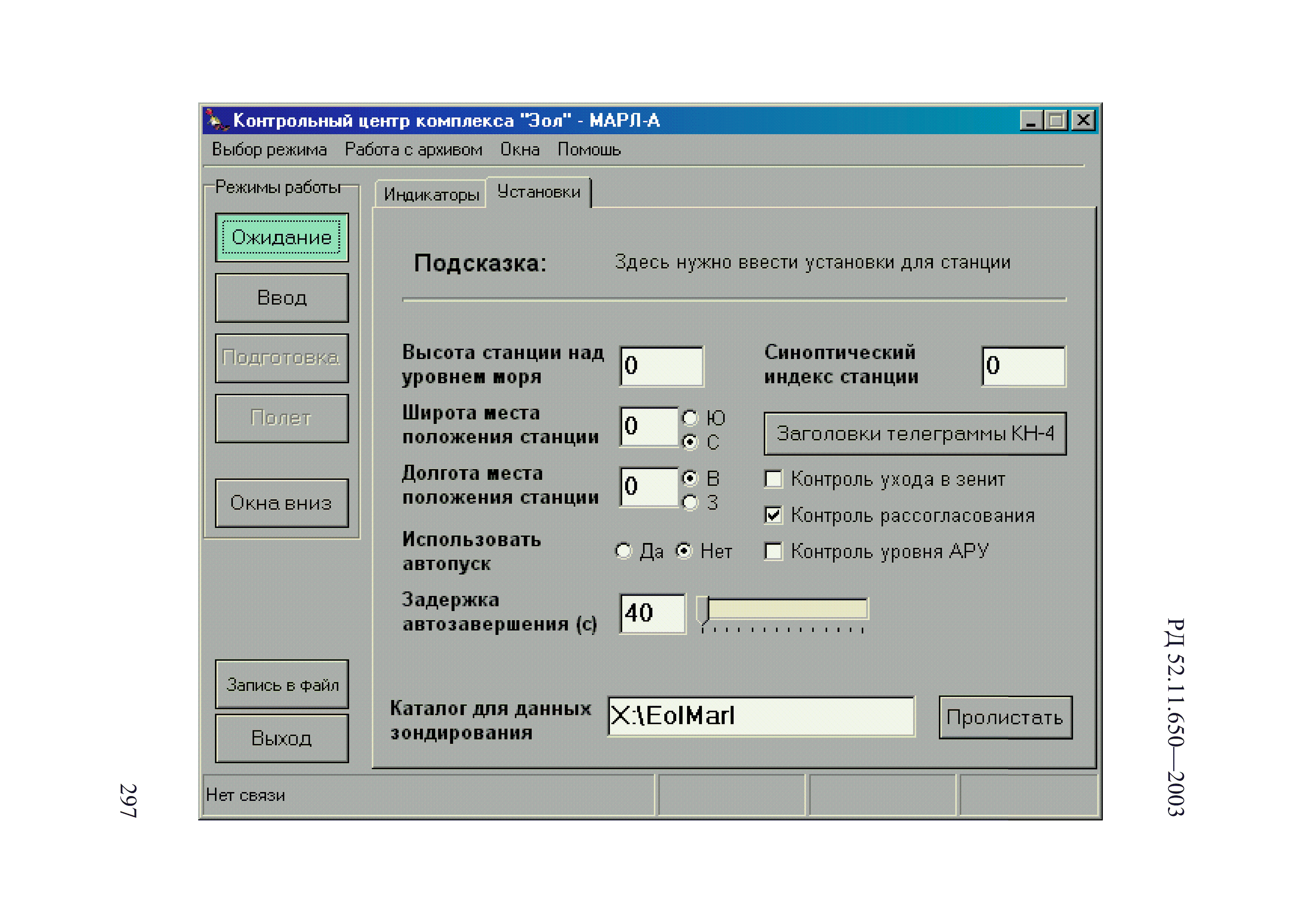Open the Помощь menu

pos(589,150)
